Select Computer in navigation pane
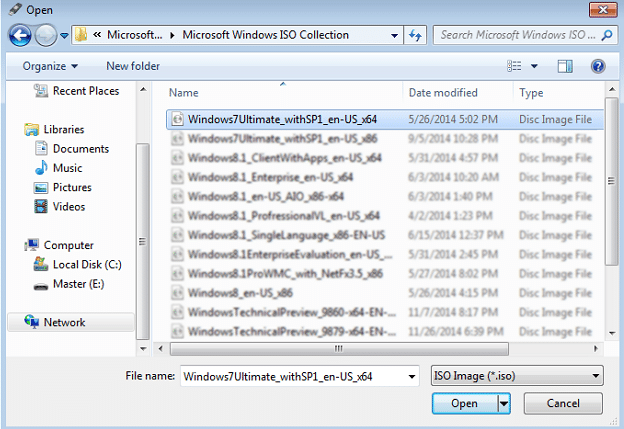This screenshot has width=624, height=429. pos(59,245)
